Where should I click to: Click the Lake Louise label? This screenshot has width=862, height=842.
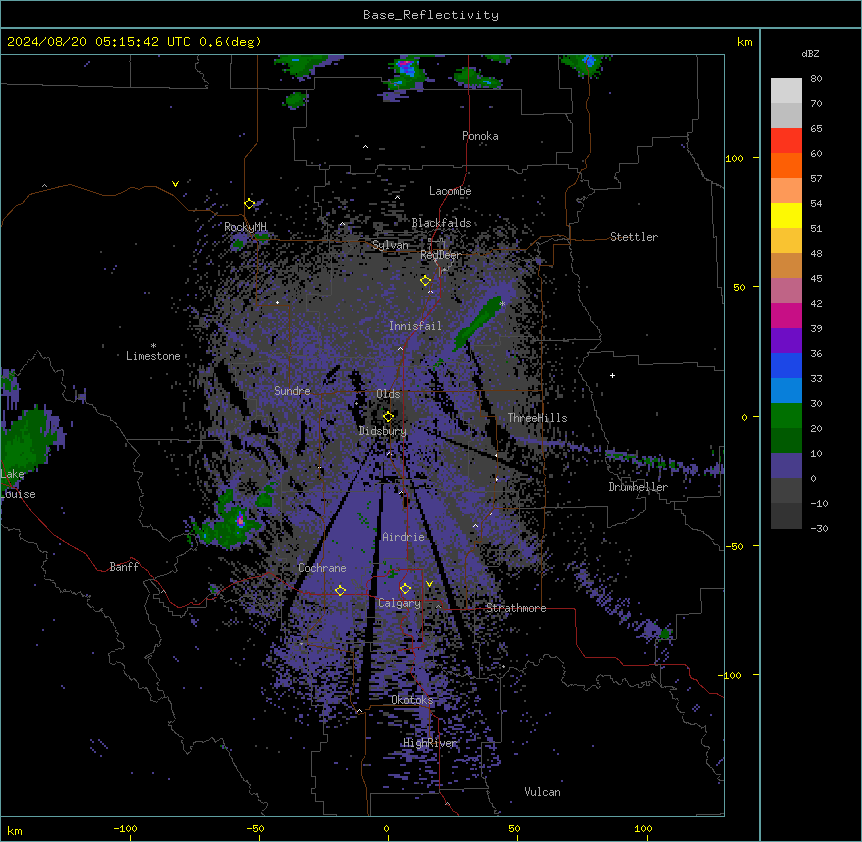tap(18, 484)
